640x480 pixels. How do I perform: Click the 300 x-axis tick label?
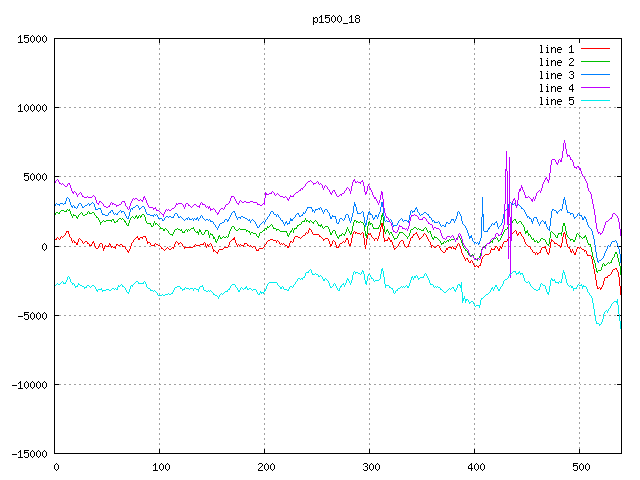(x=370, y=467)
